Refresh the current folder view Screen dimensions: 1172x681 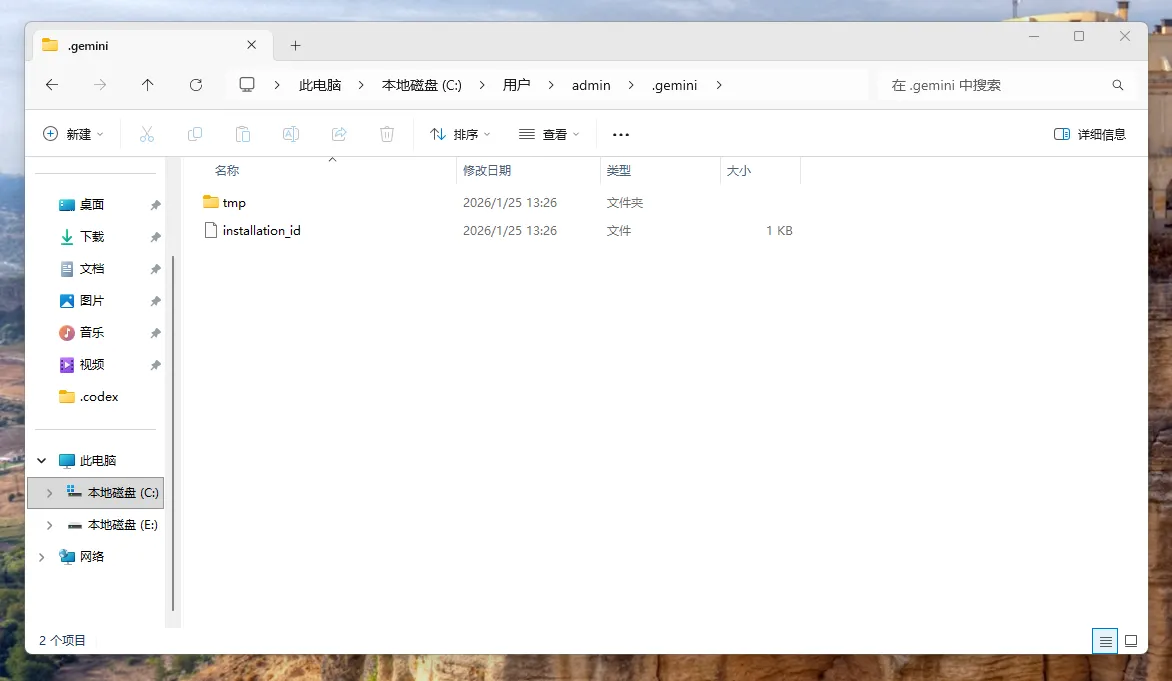[196, 85]
